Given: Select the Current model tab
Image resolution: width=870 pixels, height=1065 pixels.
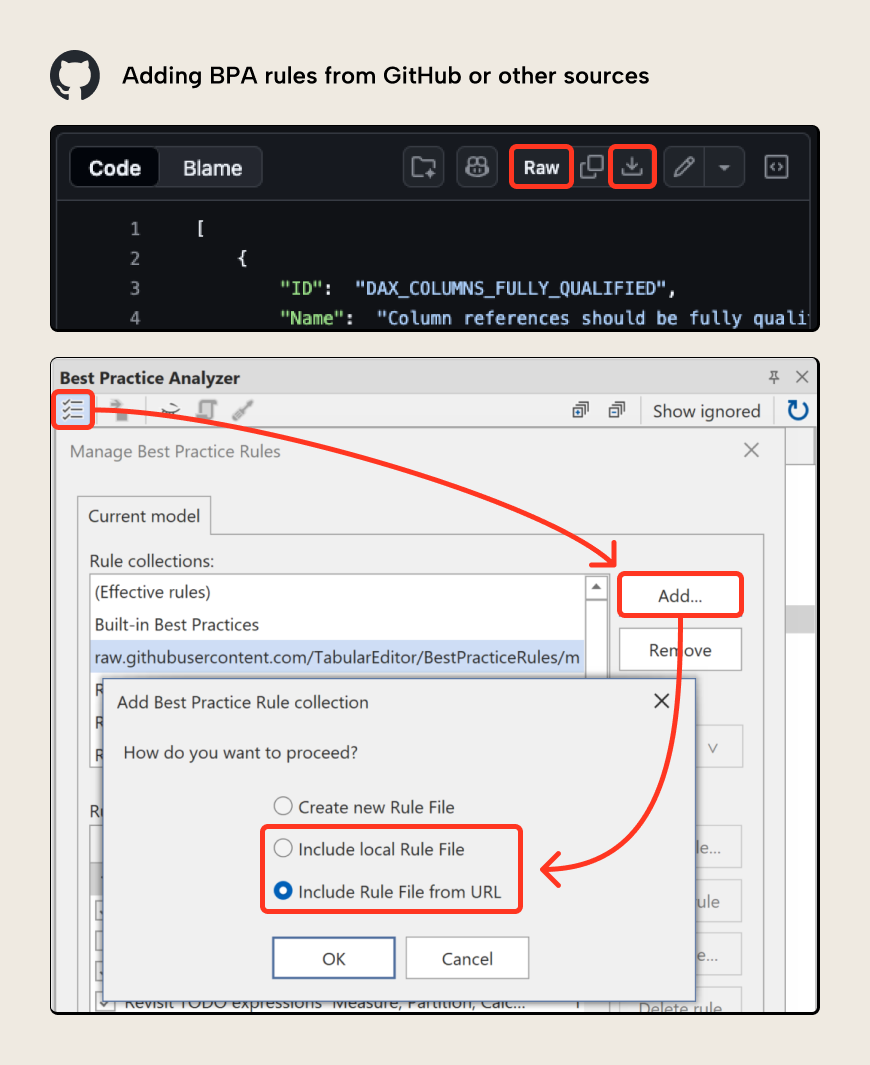Looking at the screenshot, I should point(144,516).
